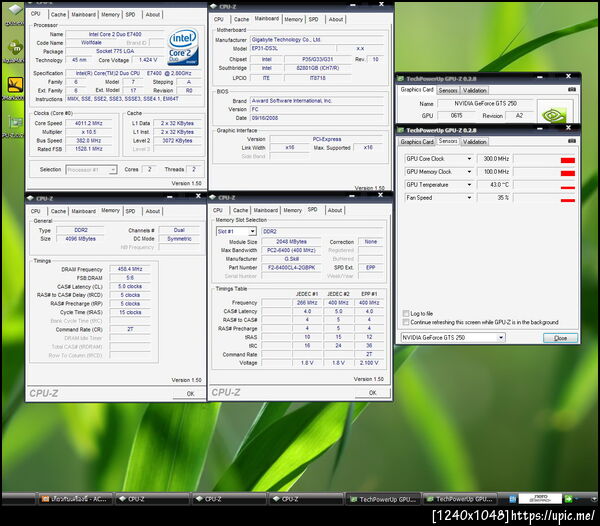Click OK in the CPU-Z Memory window
This screenshot has height=526, width=600.
pyautogui.click(x=190, y=394)
